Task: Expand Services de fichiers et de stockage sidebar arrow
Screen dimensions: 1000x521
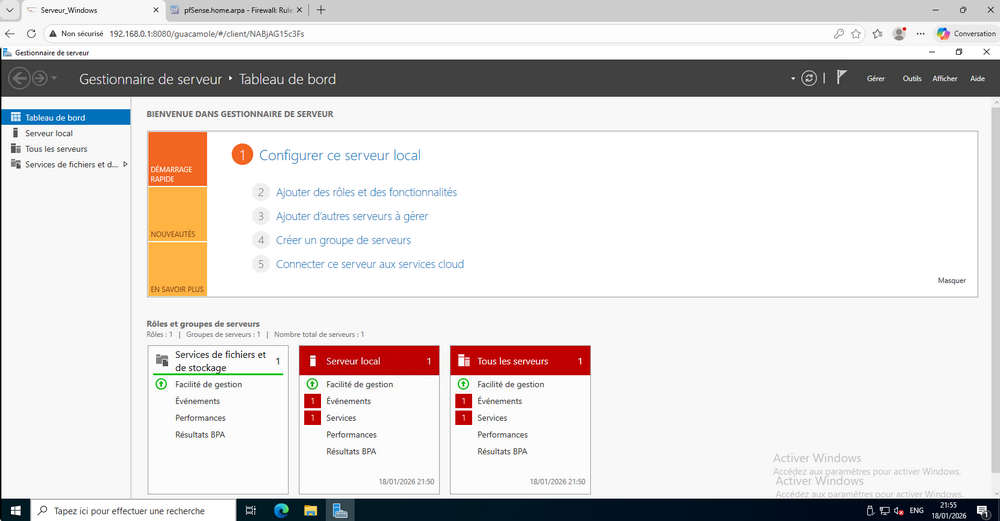Action: [x=125, y=165]
